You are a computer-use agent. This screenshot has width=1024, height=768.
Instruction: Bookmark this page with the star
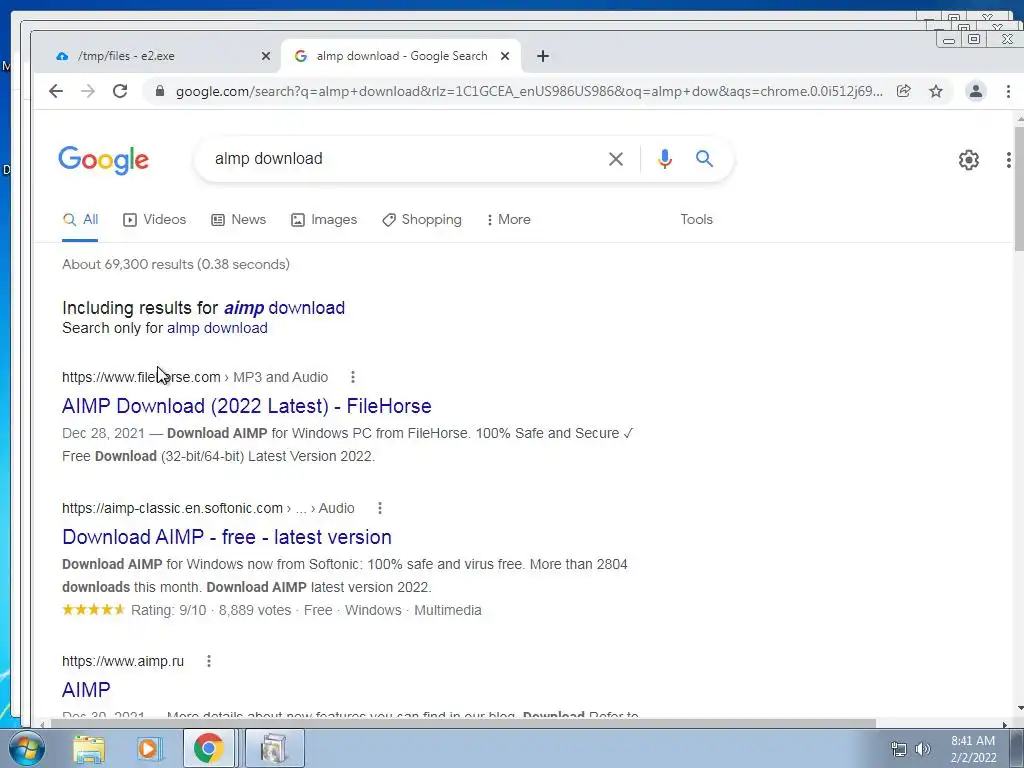coord(936,91)
